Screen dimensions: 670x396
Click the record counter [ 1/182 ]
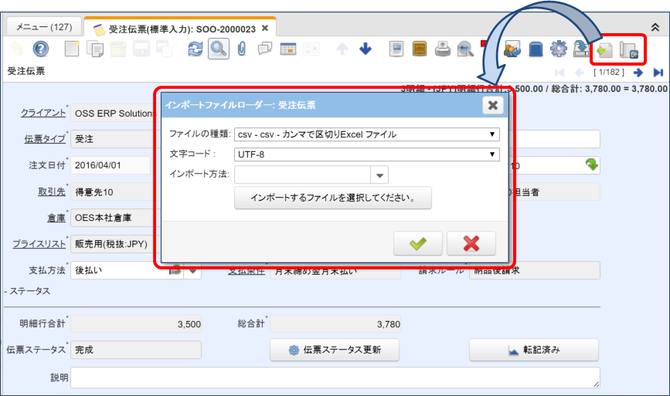click(x=609, y=72)
